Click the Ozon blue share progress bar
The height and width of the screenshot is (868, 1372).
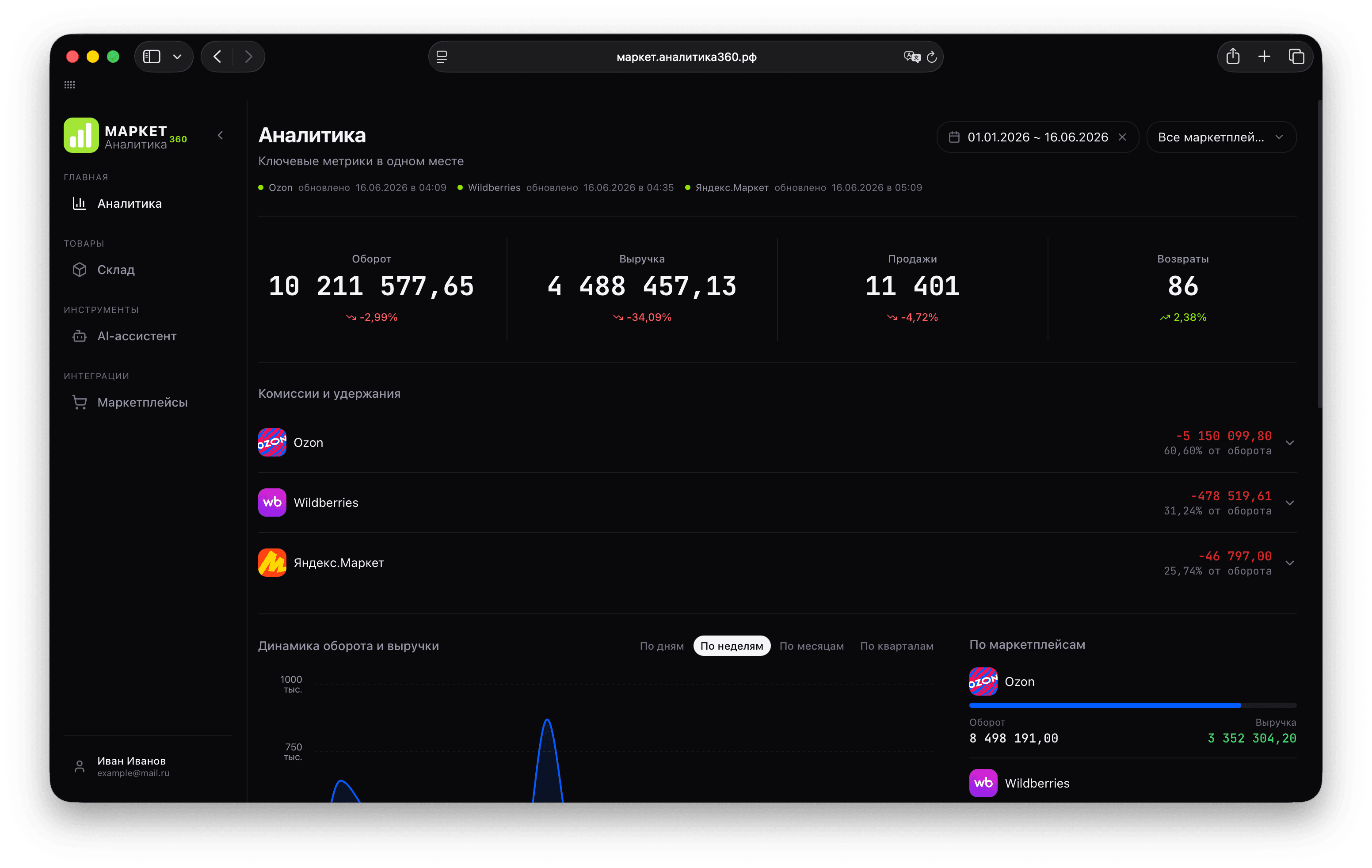click(1105, 706)
